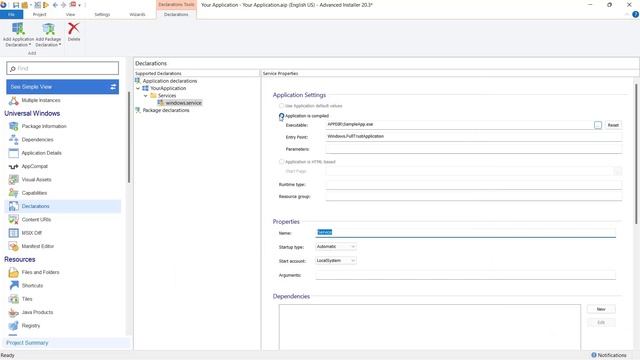Click the Service Name input field
Image resolution: width=640 pixels, height=360 pixels.
pyautogui.click(x=466, y=233)
